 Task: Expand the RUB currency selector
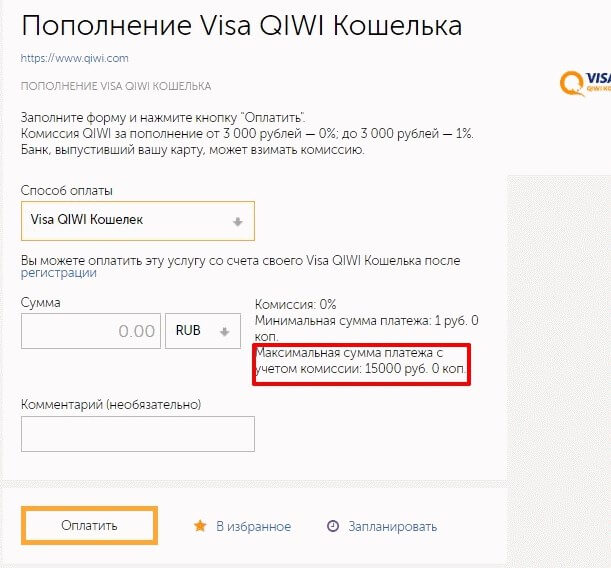pos(202,330)
